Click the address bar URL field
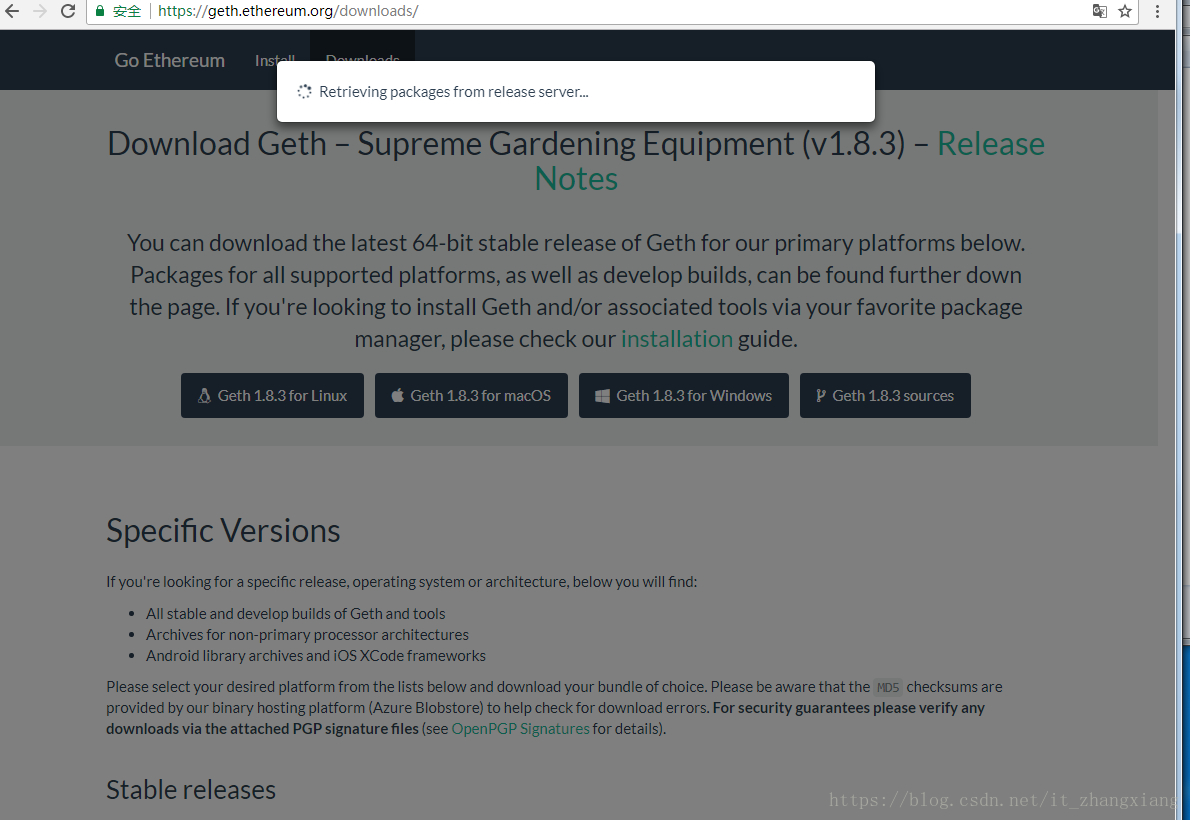The image size is (1190, 820). coord(612,11)
